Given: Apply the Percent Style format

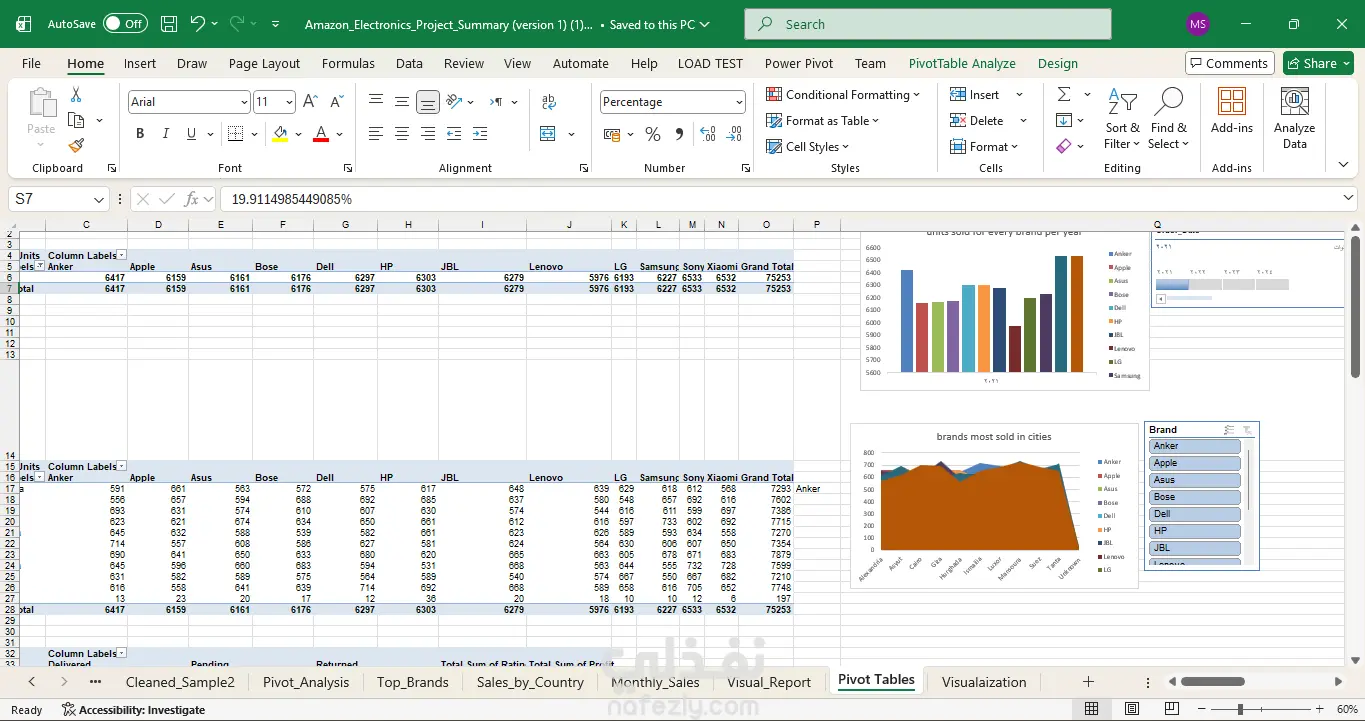Looking at the screenshot, I should coord(653,134).
